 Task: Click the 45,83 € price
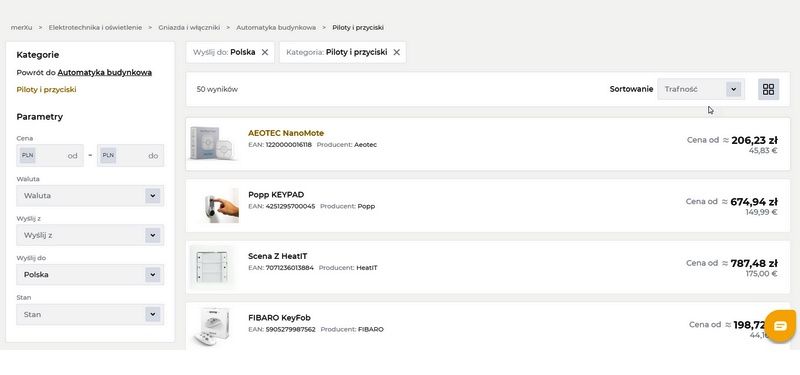click(763, 151)
